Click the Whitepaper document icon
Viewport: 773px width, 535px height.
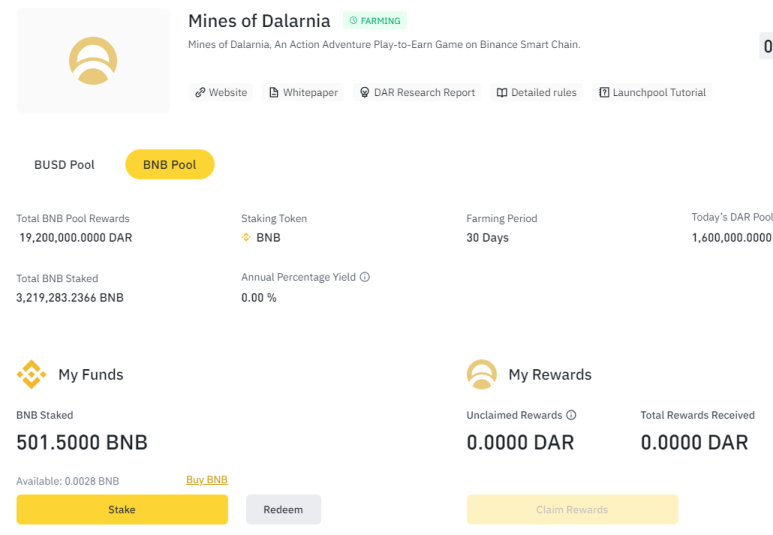[273, 92]
